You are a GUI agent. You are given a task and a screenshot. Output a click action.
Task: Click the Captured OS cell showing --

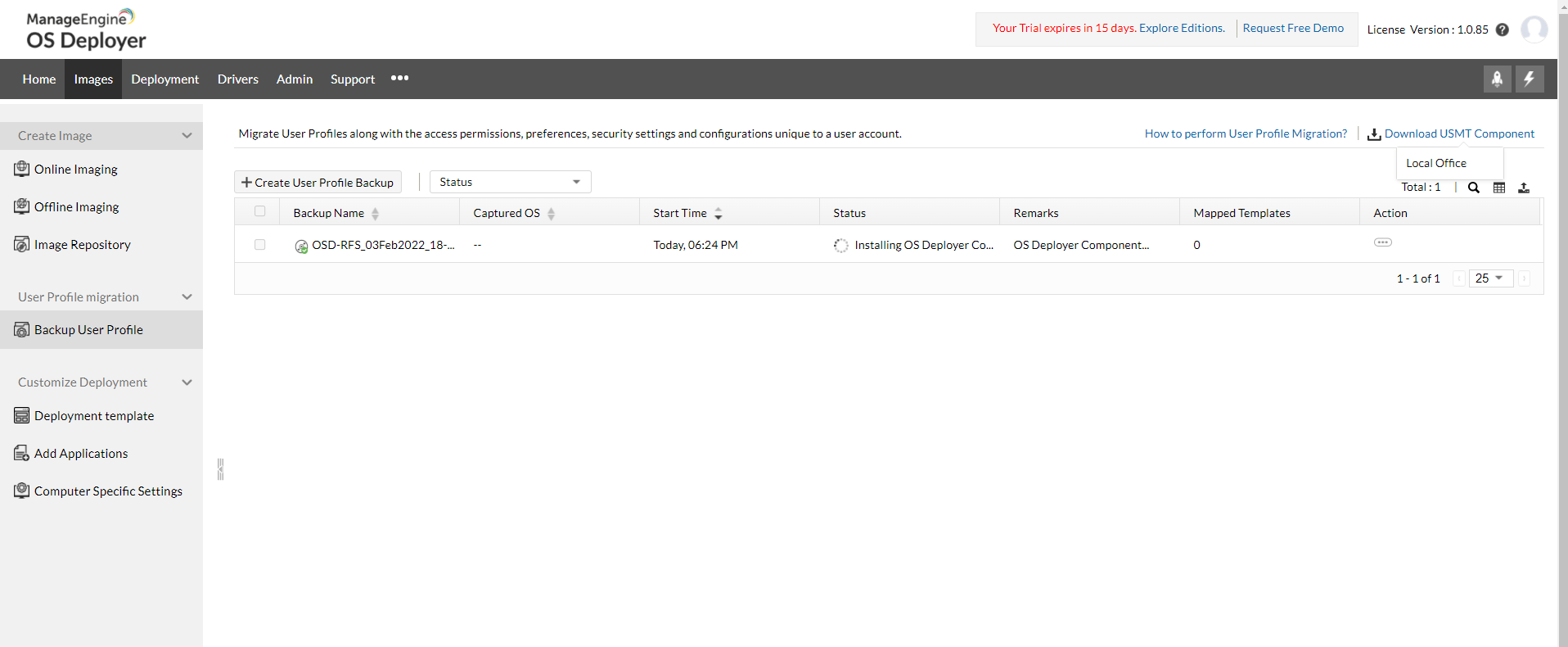click(477, 245)
